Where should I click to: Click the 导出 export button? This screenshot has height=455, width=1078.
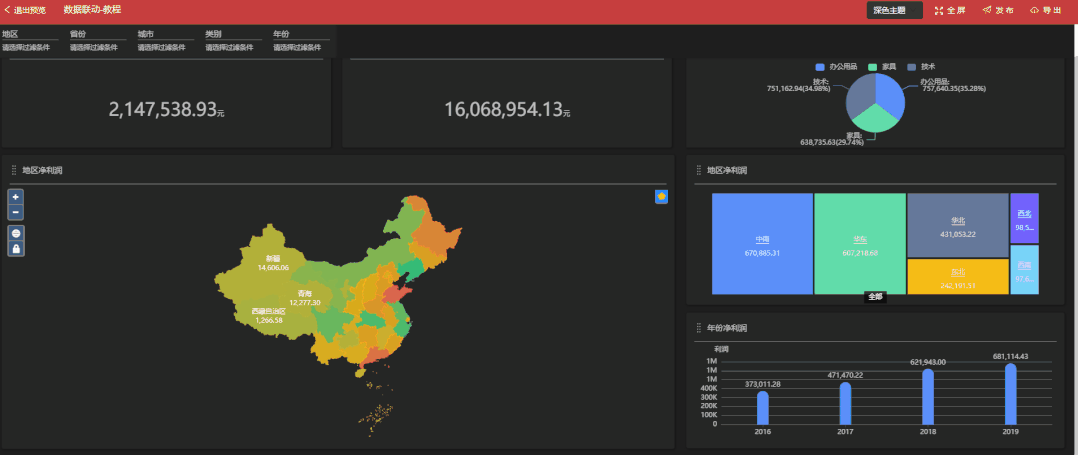click(x=1045, y=10)
